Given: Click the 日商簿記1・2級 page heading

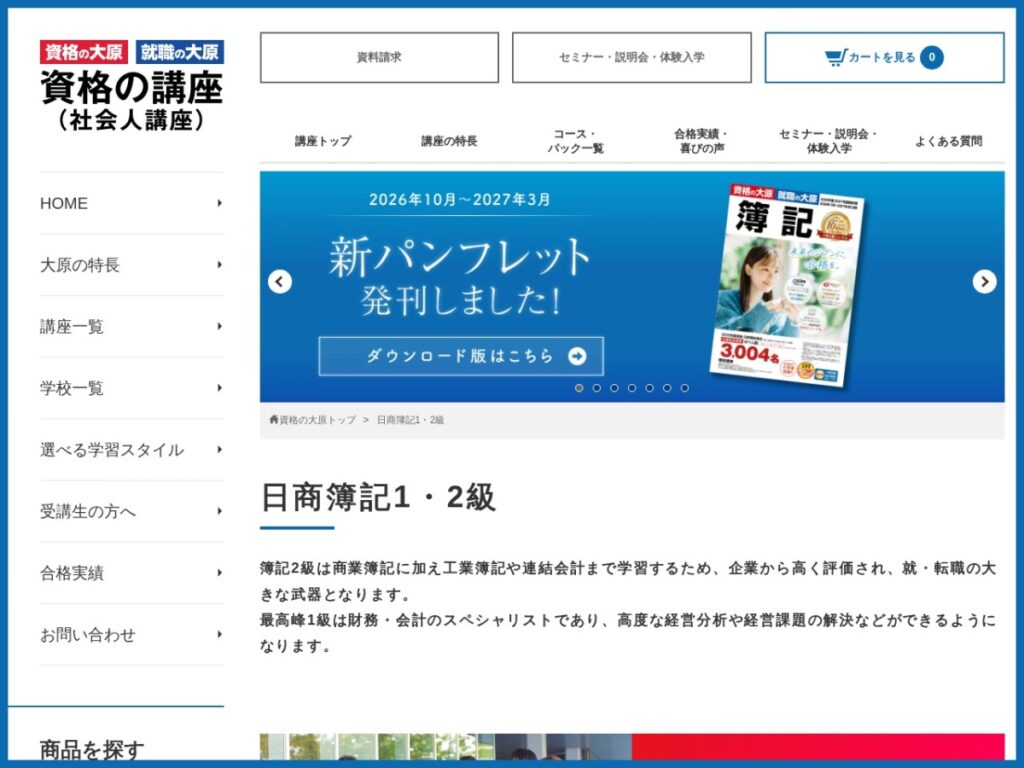Looking at the screenshot, I should [x=378, y=497].
